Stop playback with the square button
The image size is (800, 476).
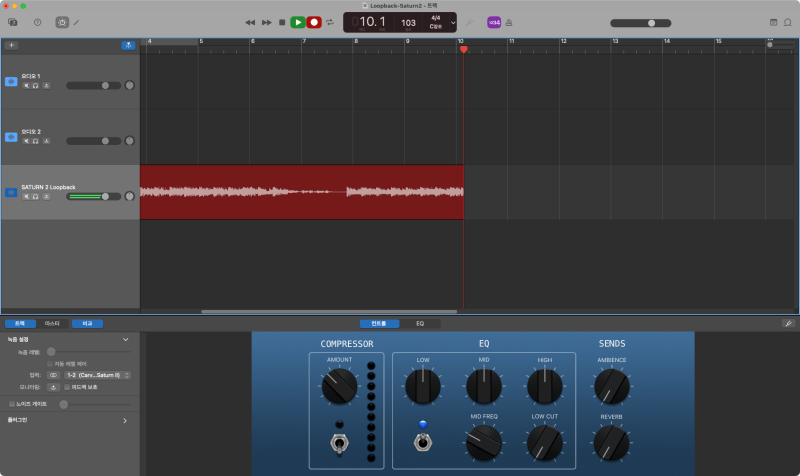(x=282, y=22)
